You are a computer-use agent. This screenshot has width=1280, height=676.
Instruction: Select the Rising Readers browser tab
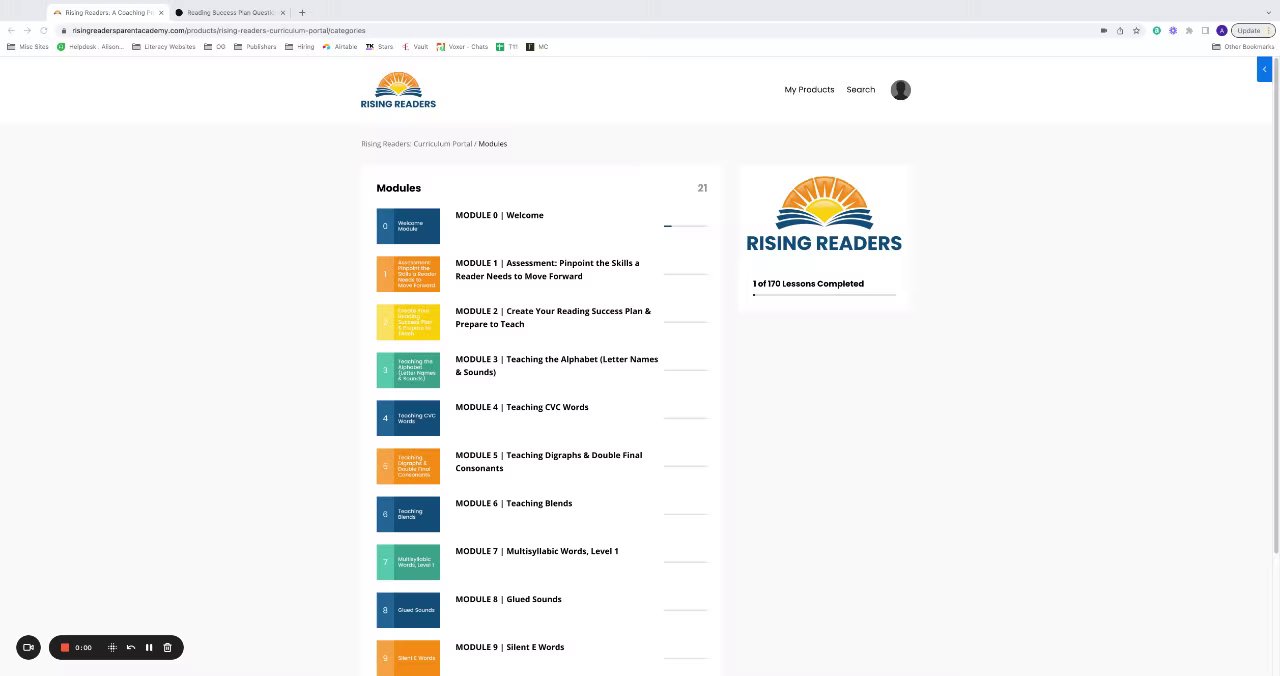[108, 13]
